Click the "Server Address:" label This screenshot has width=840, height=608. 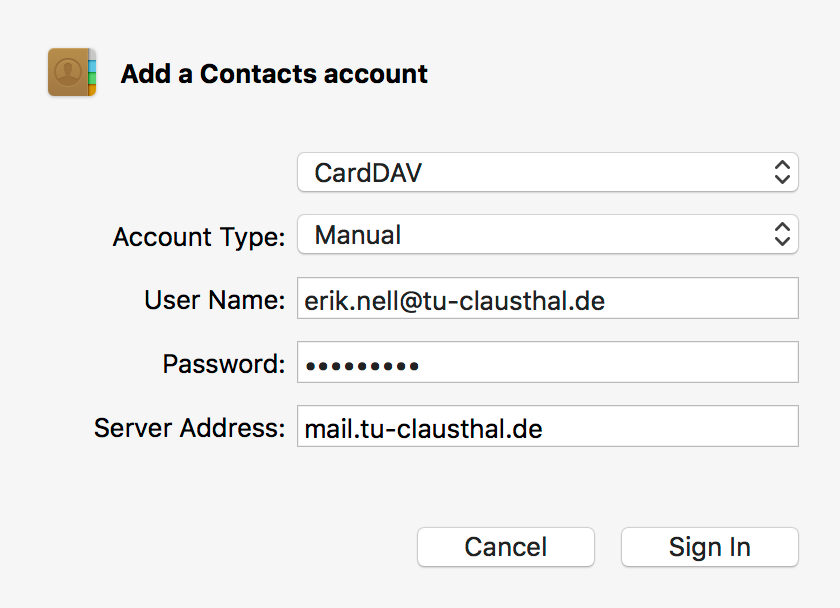click(x=190, y=427)
